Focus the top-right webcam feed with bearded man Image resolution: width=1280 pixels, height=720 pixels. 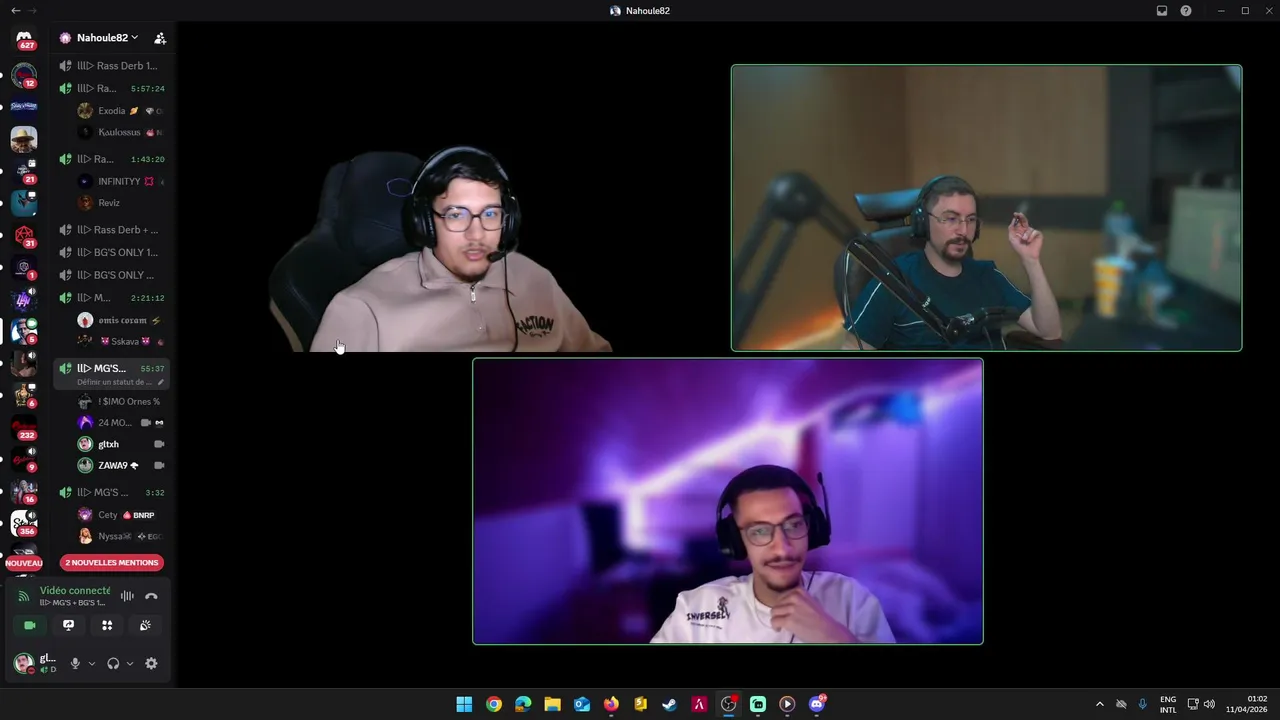pyautogui.click(x=986, y=208)
